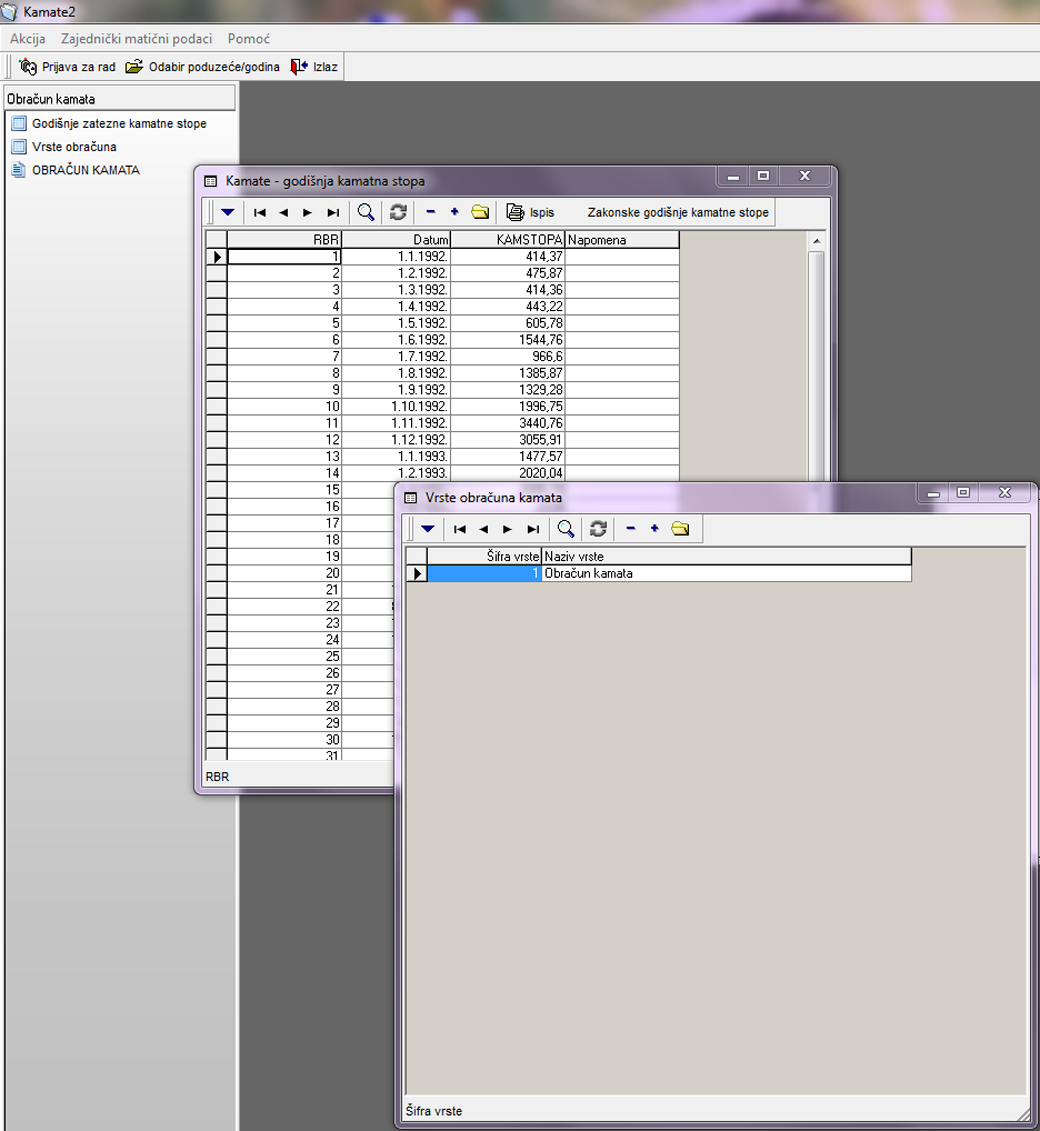Screen dimensions: 1040x1131
Task: Go to next record in Vrste obračuna window
Action: (507, 529)
